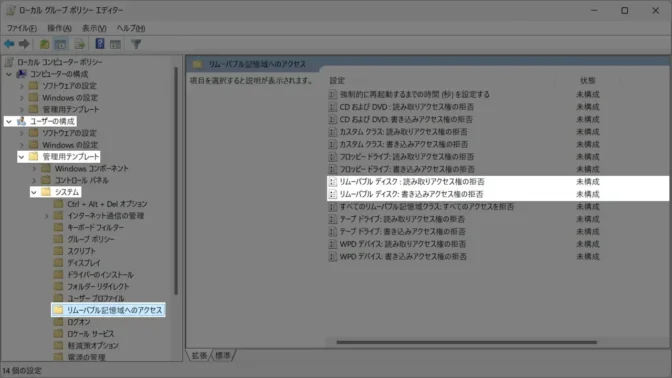Click the Export list toolbar icon
The height and width of the screenshot is (378, 672).
[79, 44]
